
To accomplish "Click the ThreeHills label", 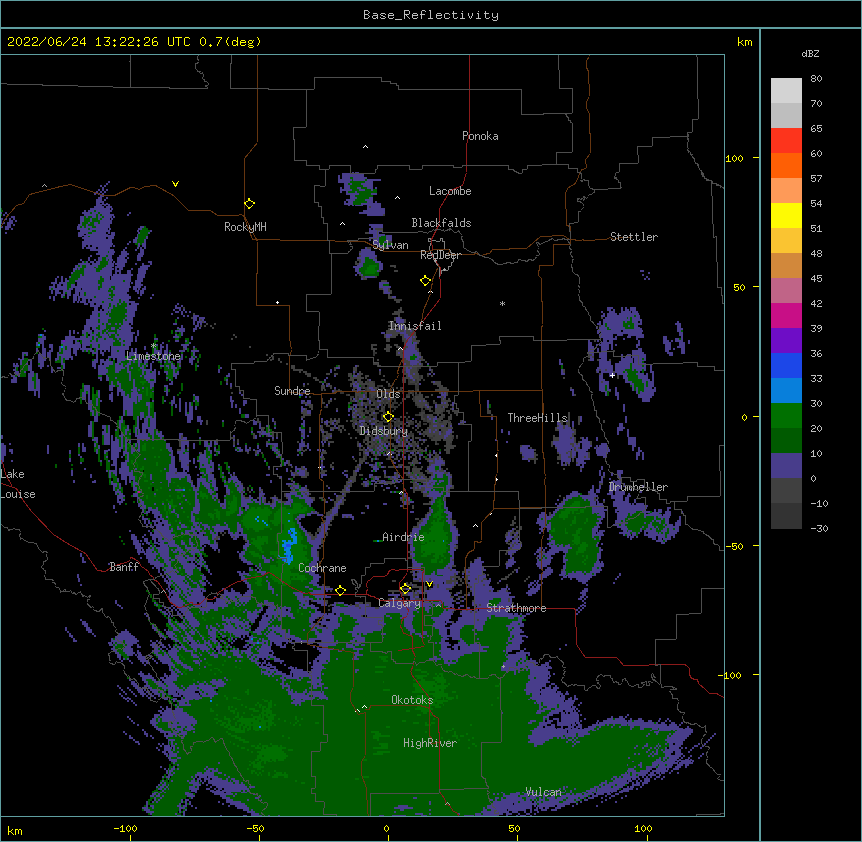I will pos(537,418).
